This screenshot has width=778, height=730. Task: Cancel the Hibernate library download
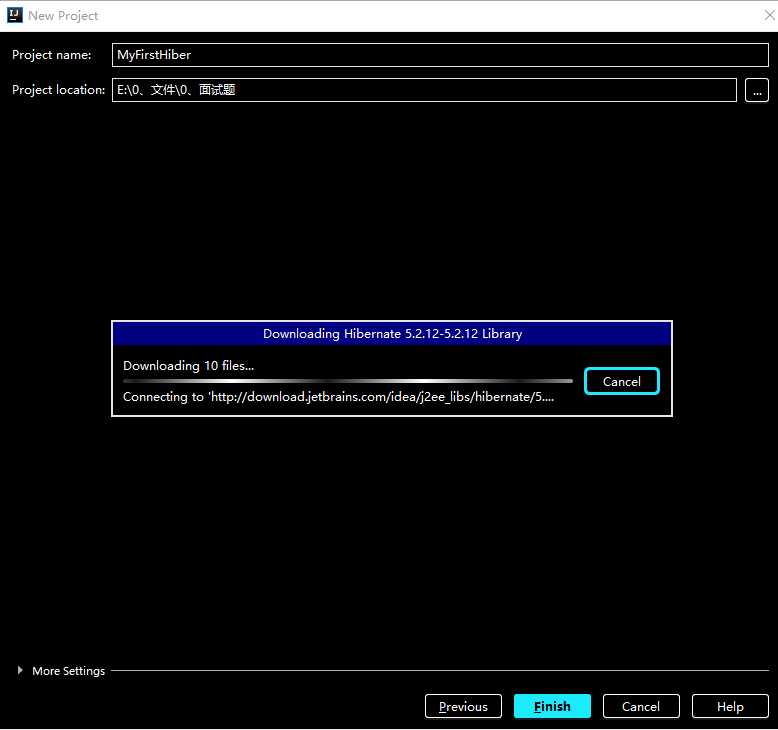622,381
